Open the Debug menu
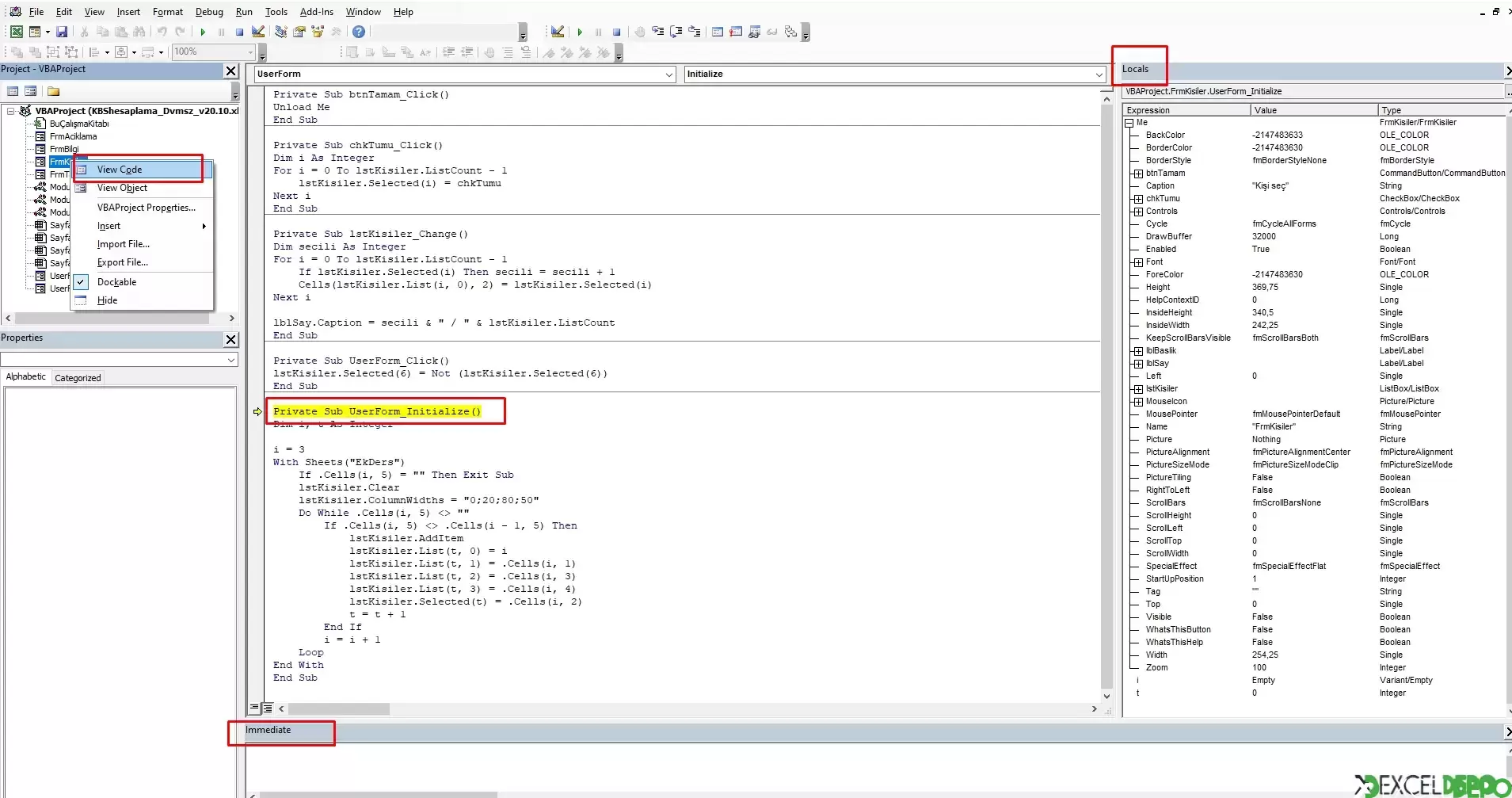Viewport: 1512px width, 798px height. point(209,12)
